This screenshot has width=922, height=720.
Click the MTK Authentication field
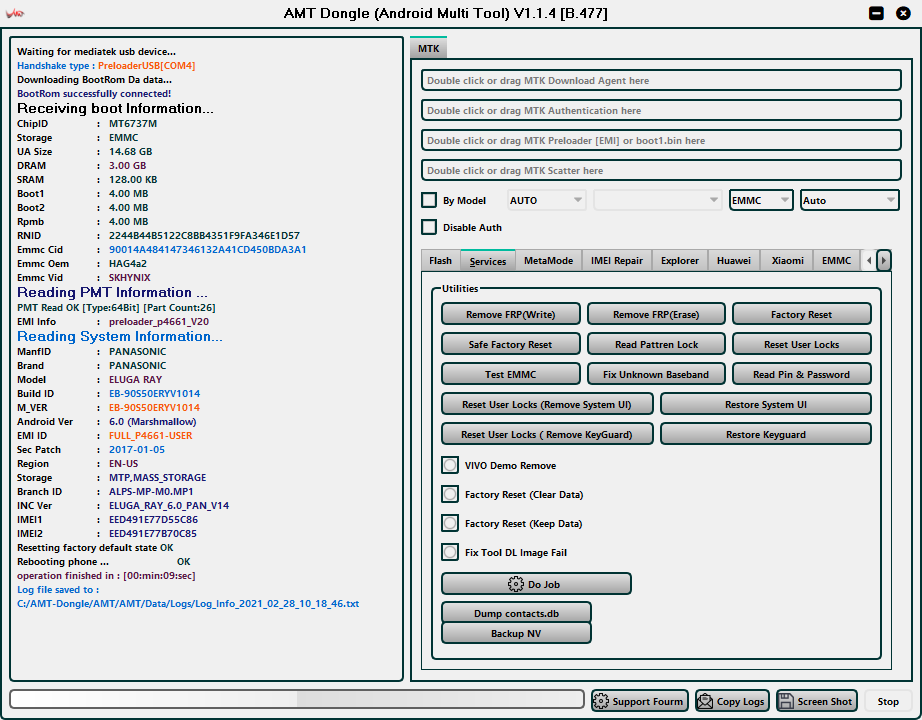(x=661, y=110)
